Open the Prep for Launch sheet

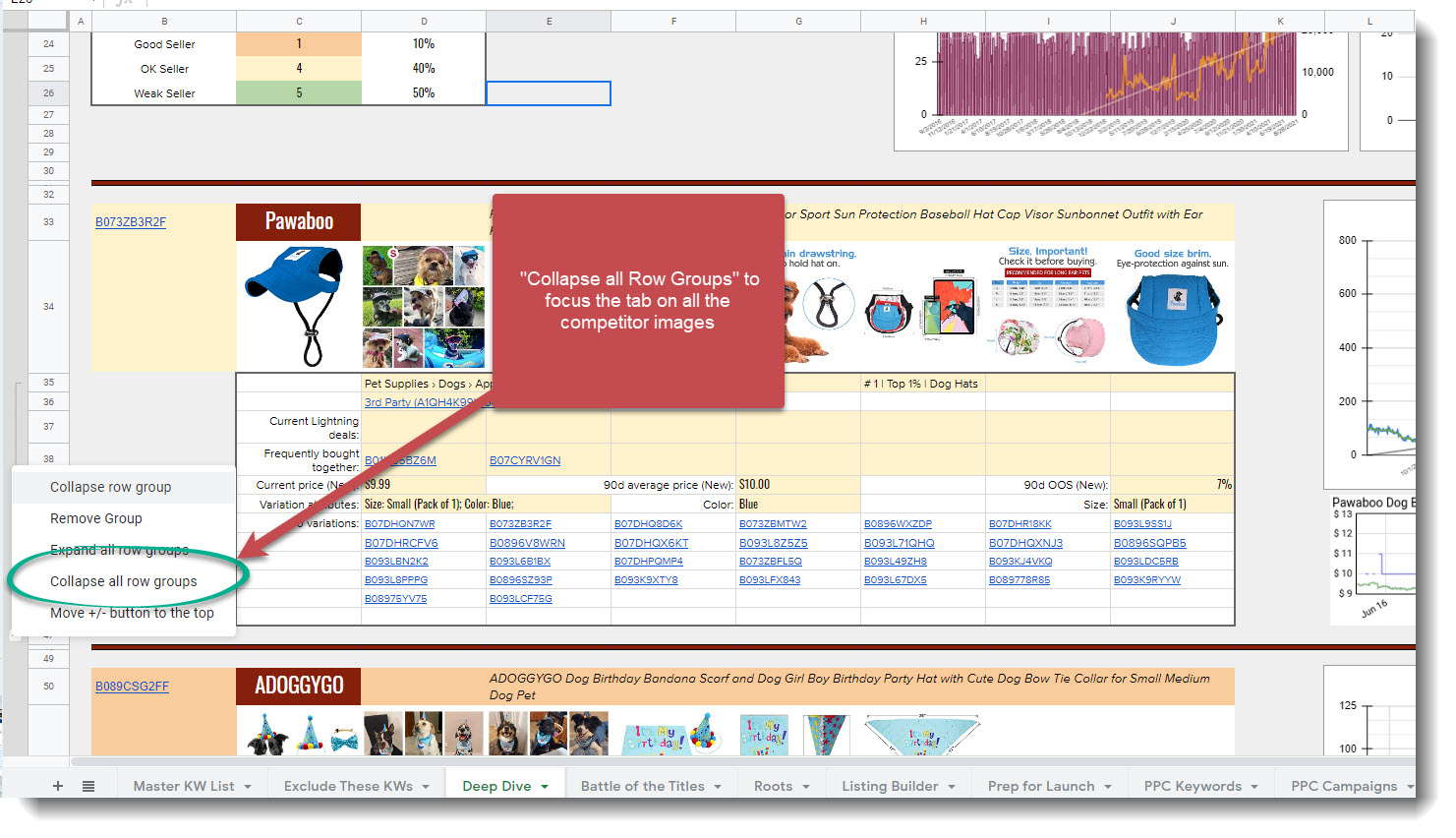[x=1041, y=786]
